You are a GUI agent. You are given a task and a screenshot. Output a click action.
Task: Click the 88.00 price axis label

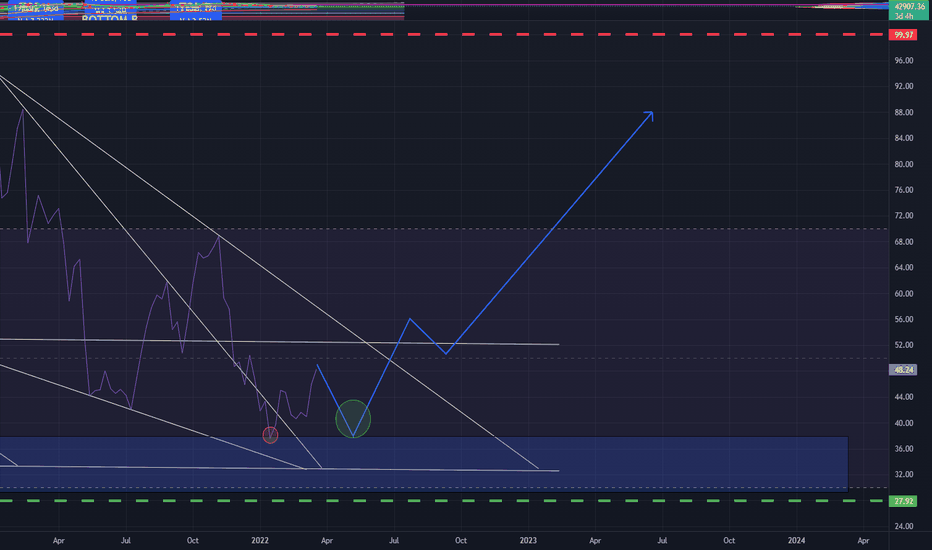point(903,112)
